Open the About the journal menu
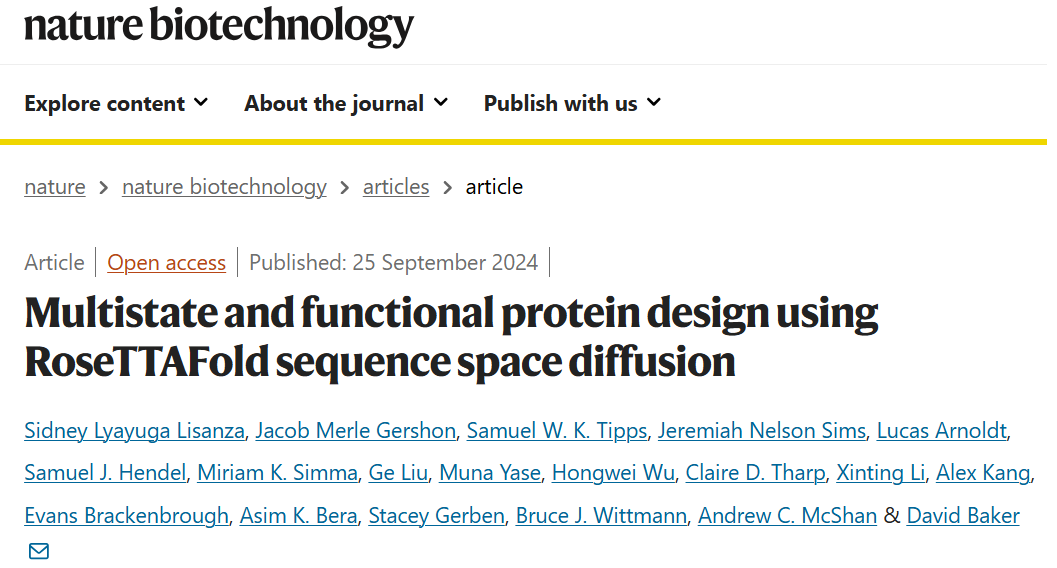1057x568 pixels. 346,103
